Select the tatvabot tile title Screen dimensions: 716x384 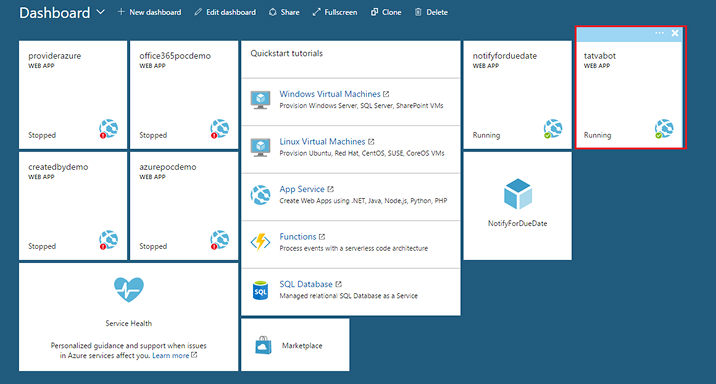click(x=600, y=56)
